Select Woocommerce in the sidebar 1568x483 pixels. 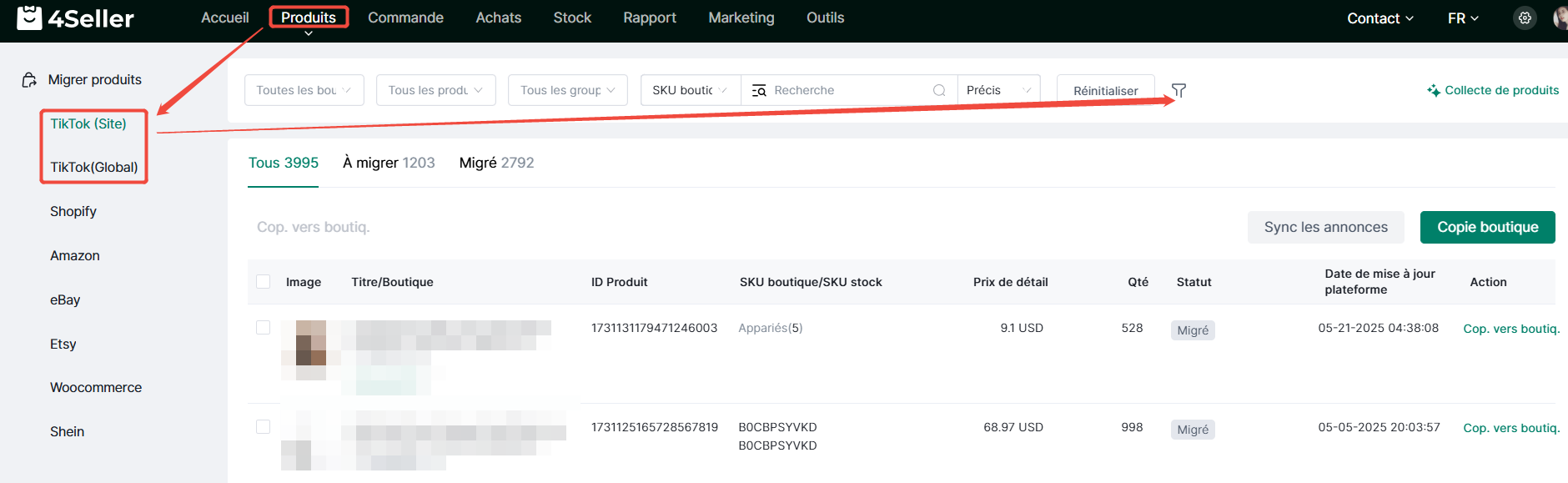coord(96,387)
